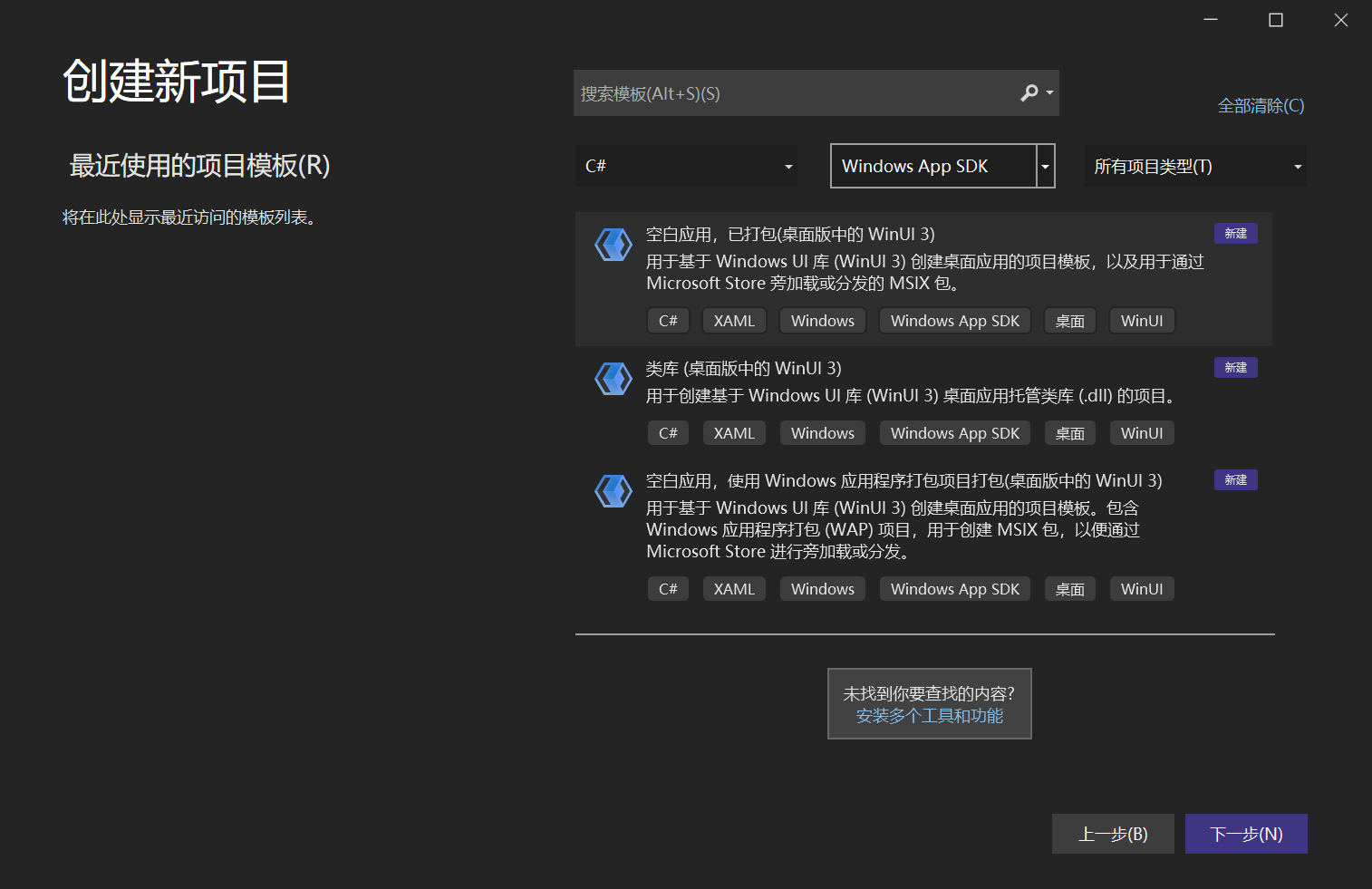Select template packaged with Windows 应用程序打包项目
This screenshot has width=1372, height=889.
point(903,481)
